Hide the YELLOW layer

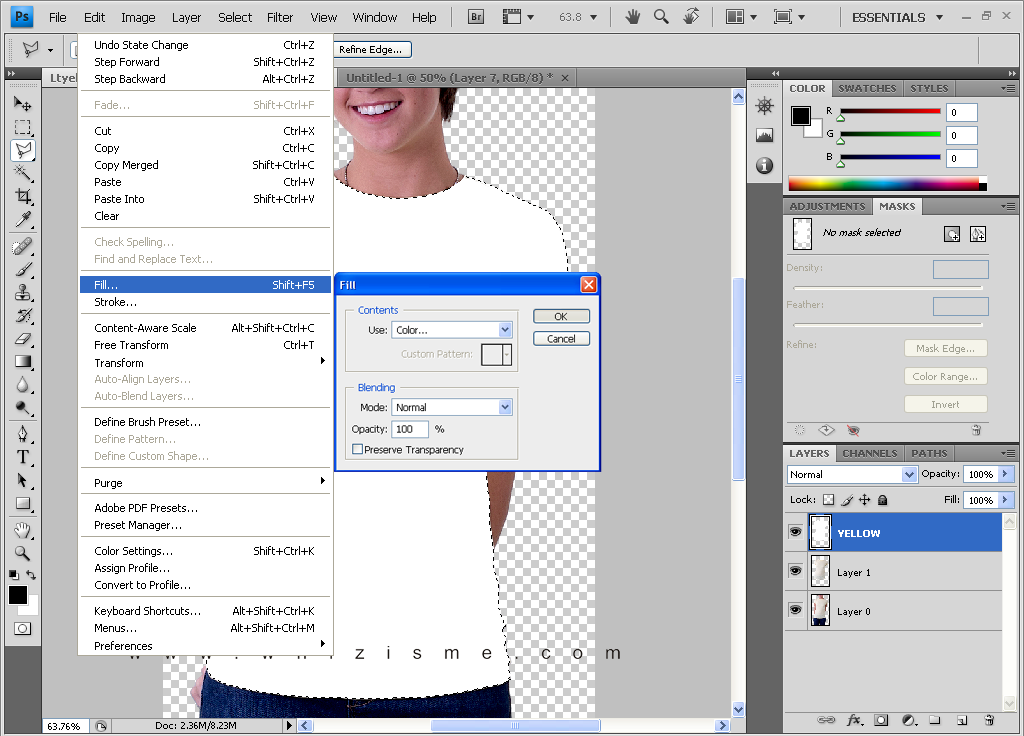coord(795,532)
